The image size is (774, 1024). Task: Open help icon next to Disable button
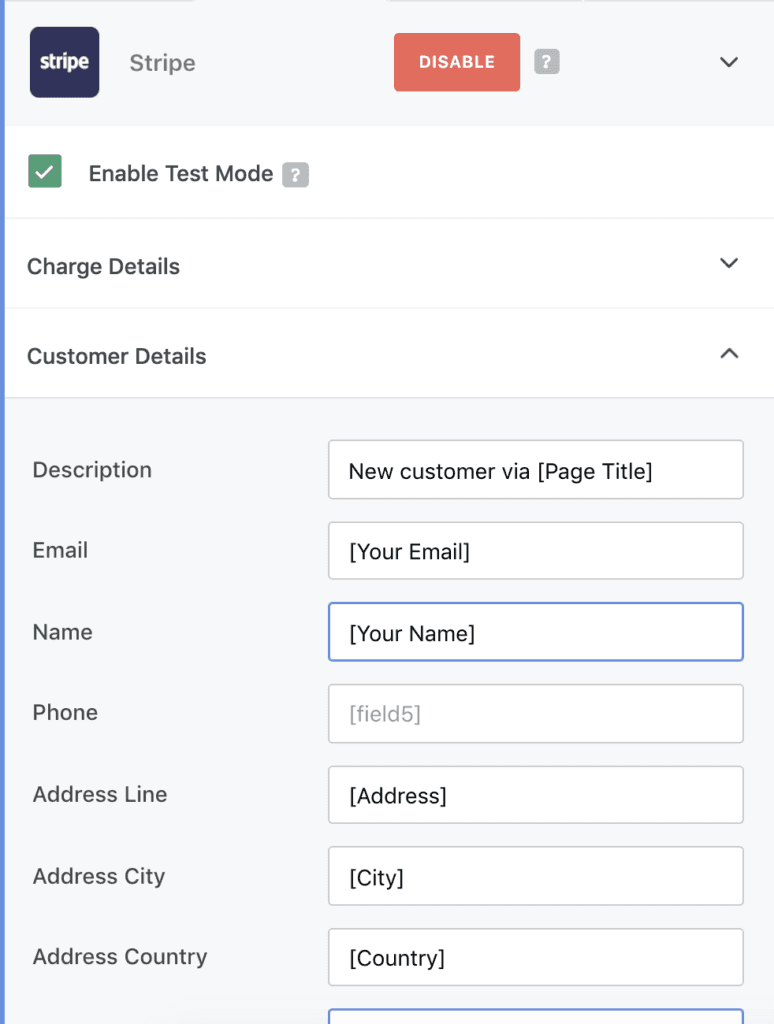click(x=547, y=62)
